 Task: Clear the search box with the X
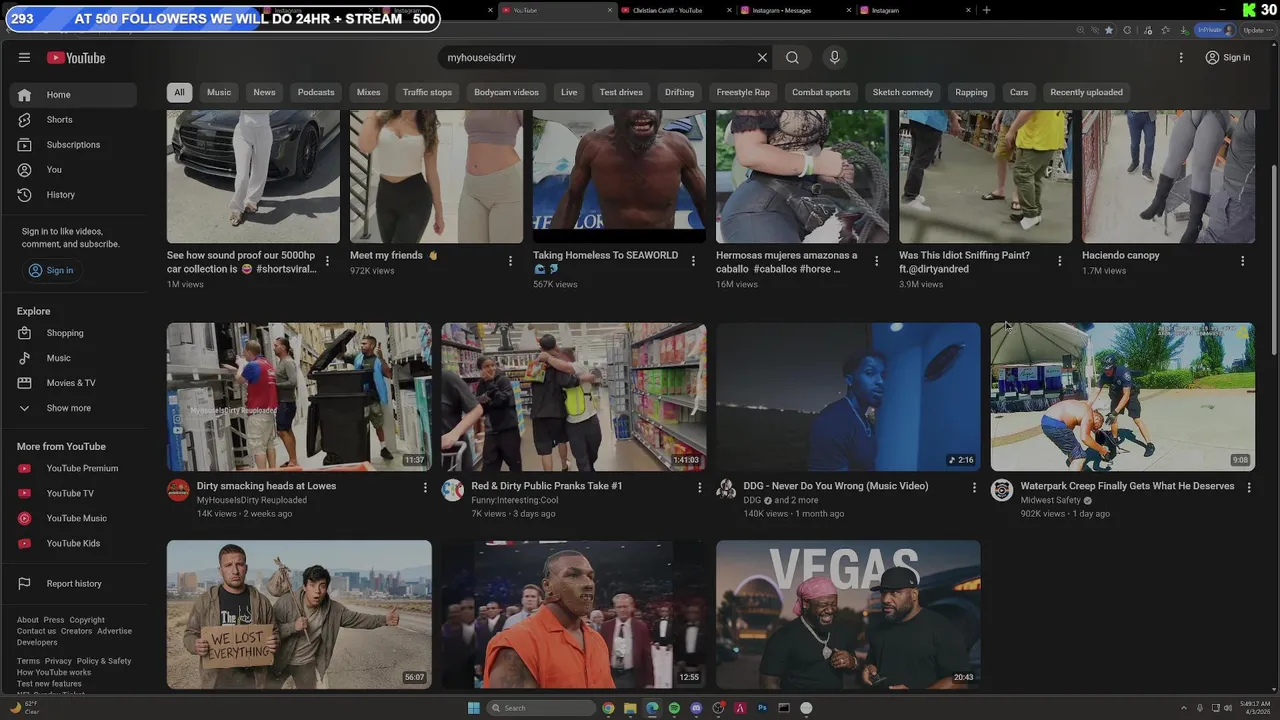(x=762, y=58)
